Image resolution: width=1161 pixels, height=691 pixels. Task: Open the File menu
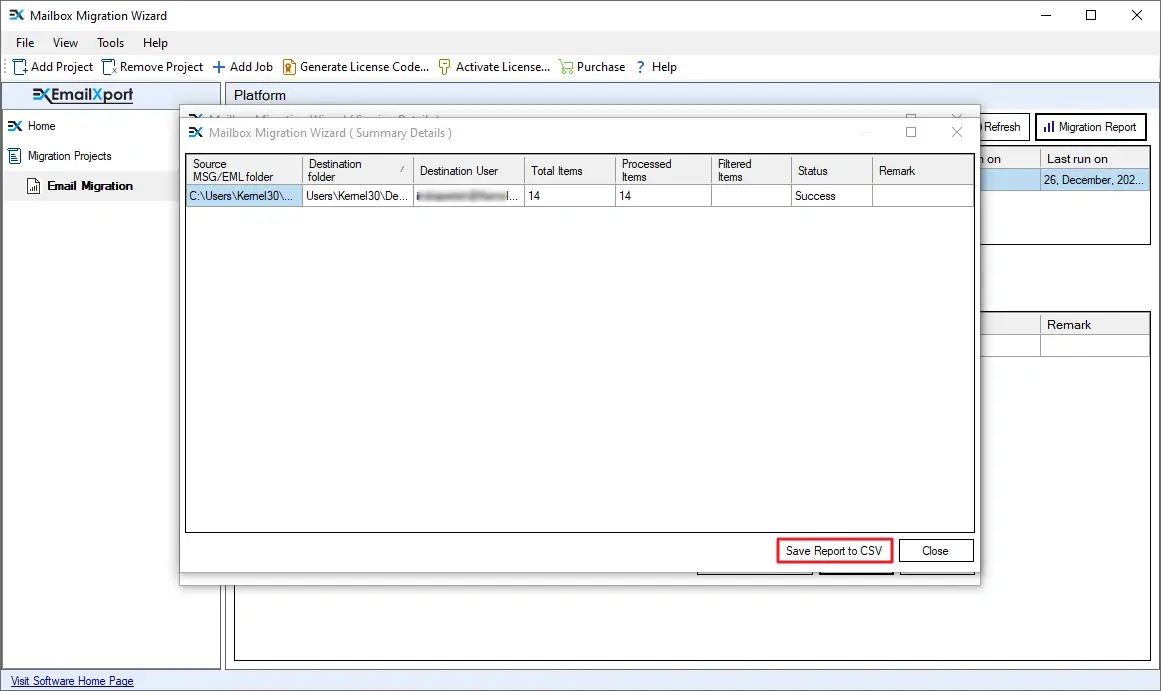tap(25, 43)
